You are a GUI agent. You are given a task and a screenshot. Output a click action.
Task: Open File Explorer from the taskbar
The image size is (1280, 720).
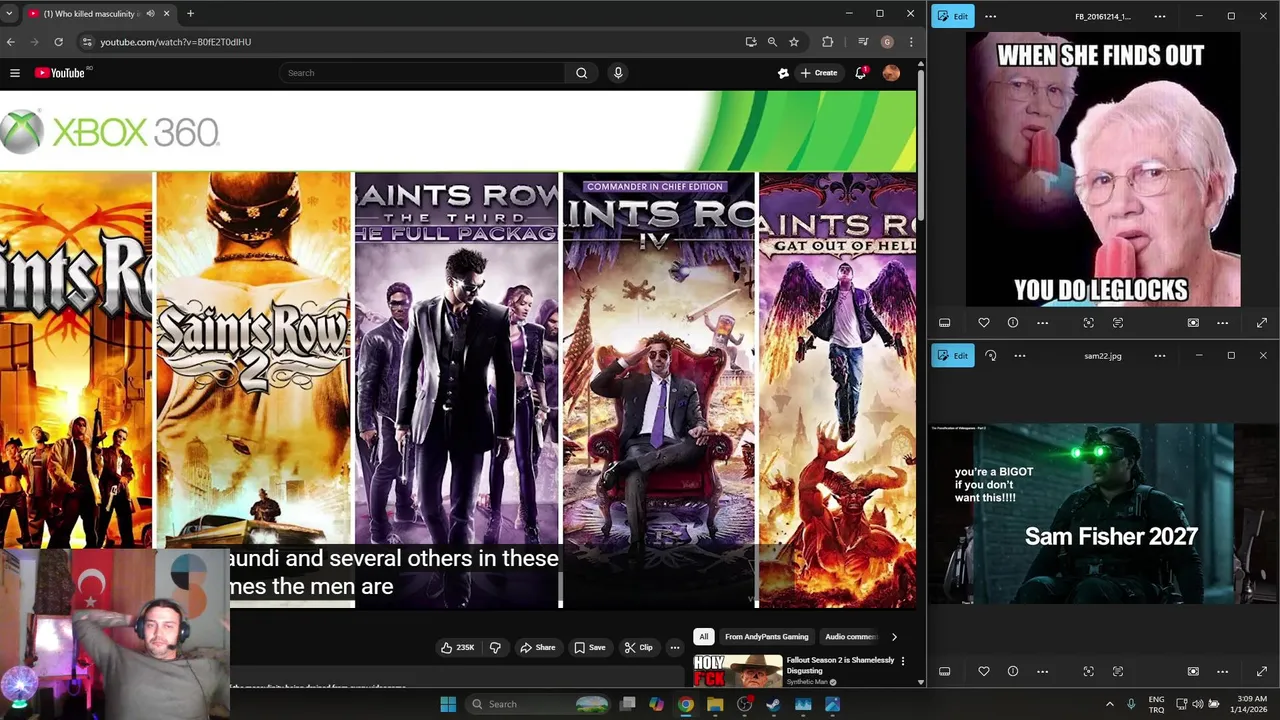click(x=715, y=704)
